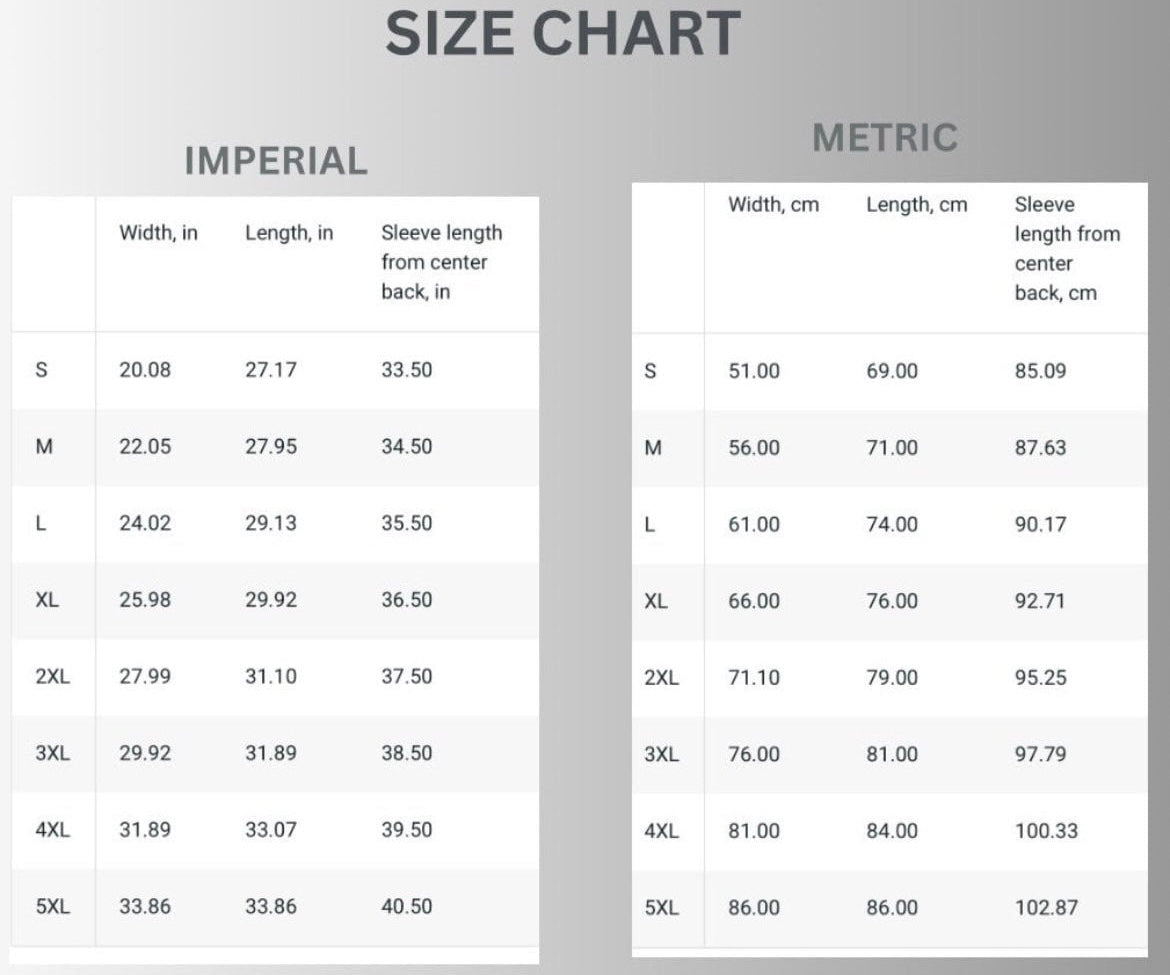Viewport: 1170px width, 975px height.
Task: Click the 102.87 sleeve length value
Action: click(x=1046, y=908)
